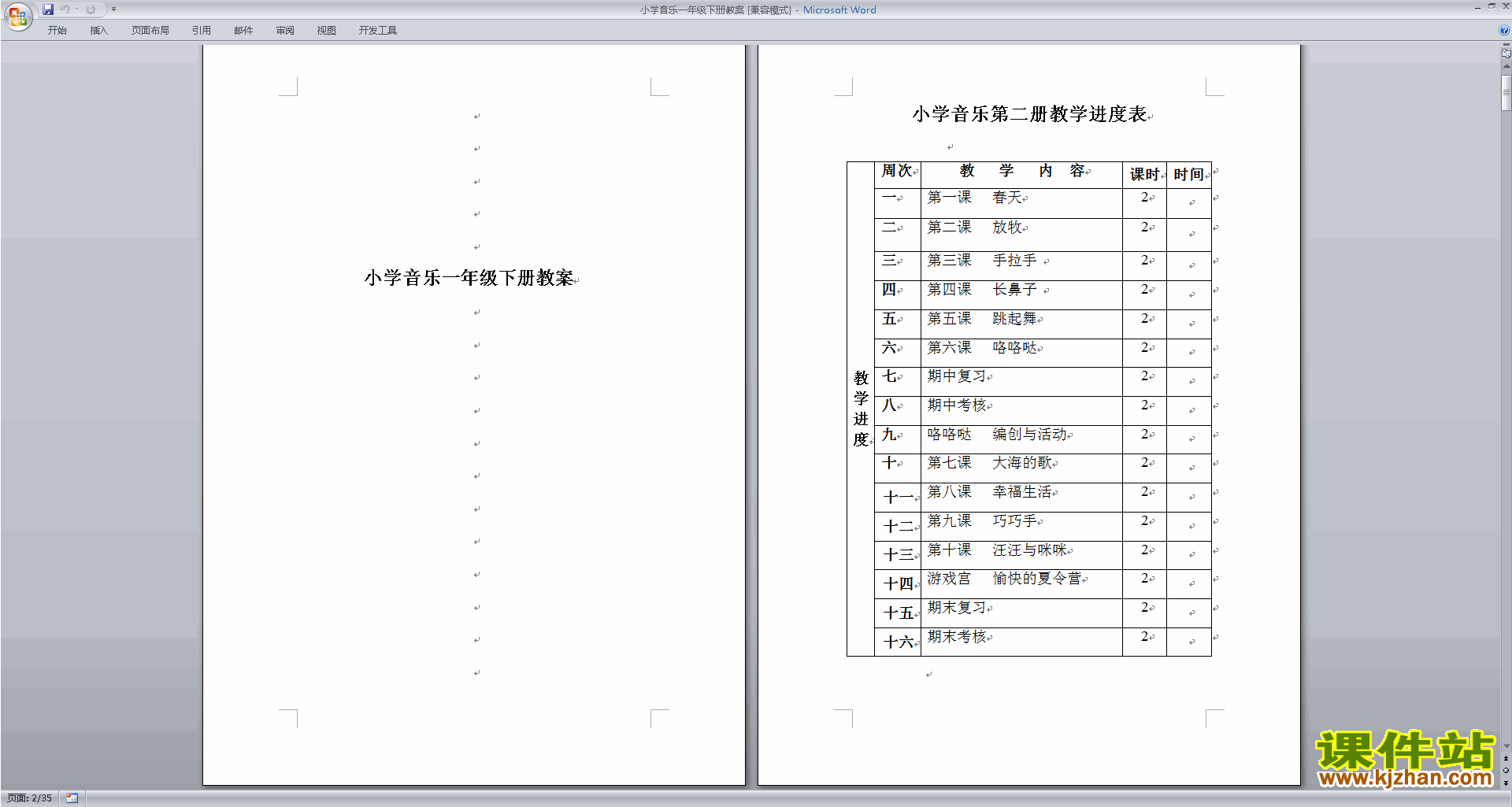
Task: Click the vertical scrollbar down arrow
Action: pyautogui.click(x=1506, y=746)
